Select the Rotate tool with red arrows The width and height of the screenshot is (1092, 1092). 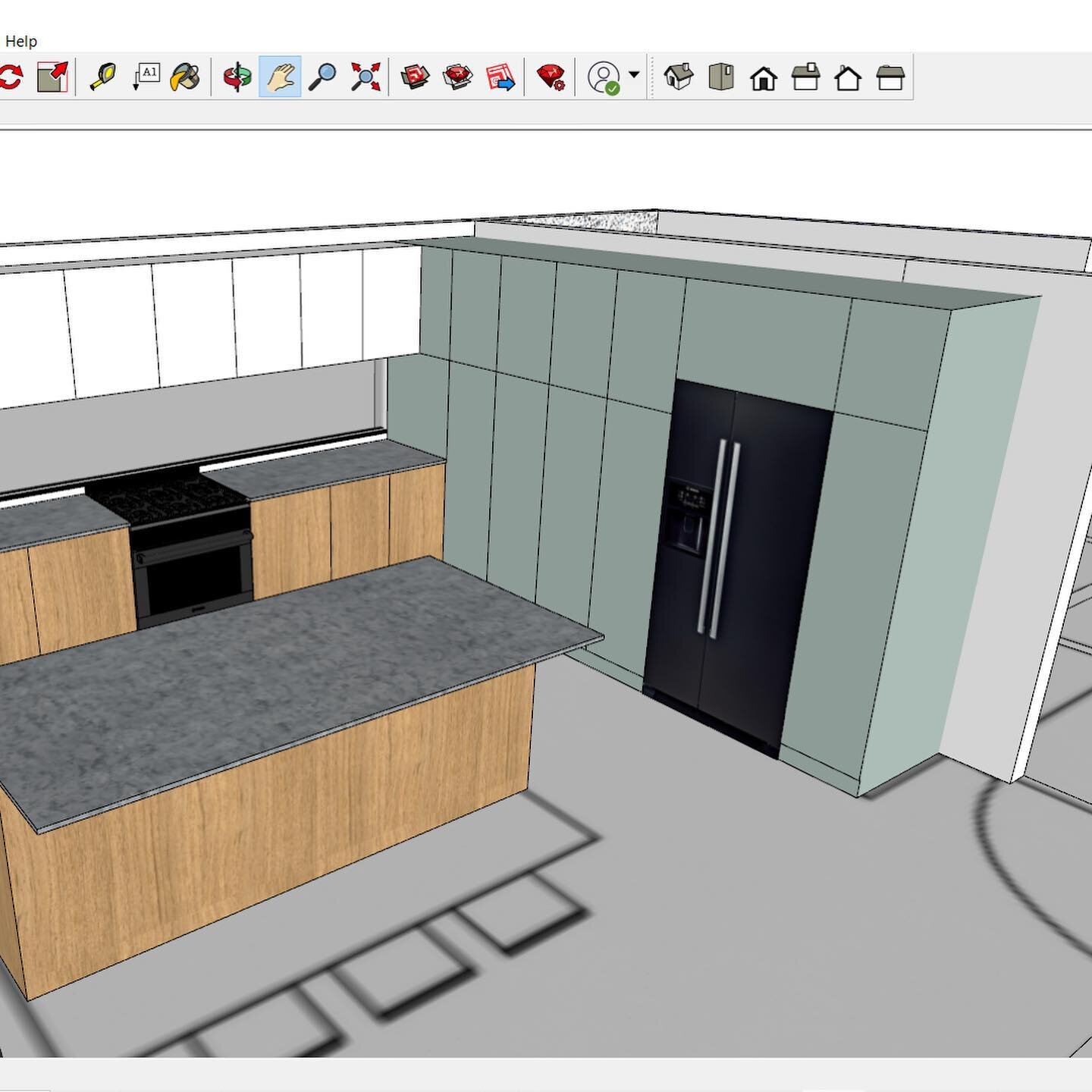click(11, 77)
